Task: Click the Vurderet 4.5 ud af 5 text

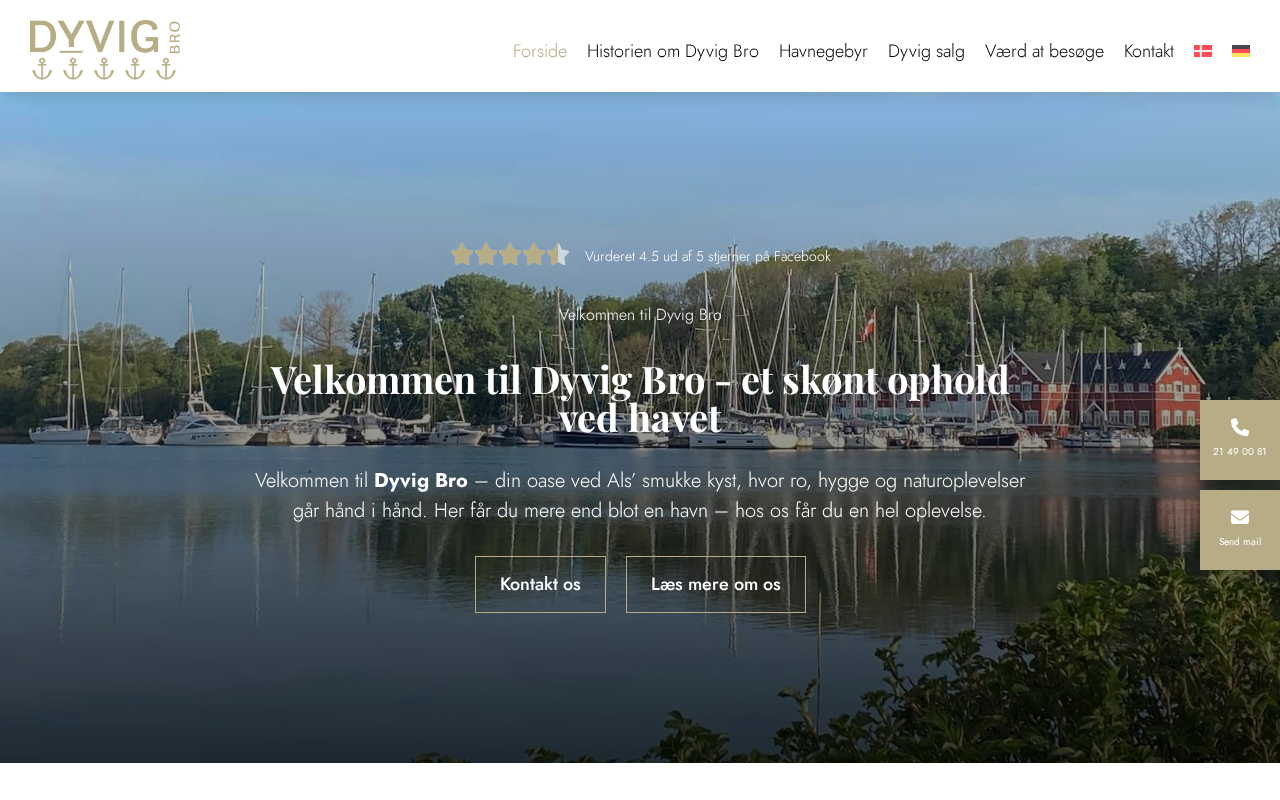Action: [x=708, y=256]
